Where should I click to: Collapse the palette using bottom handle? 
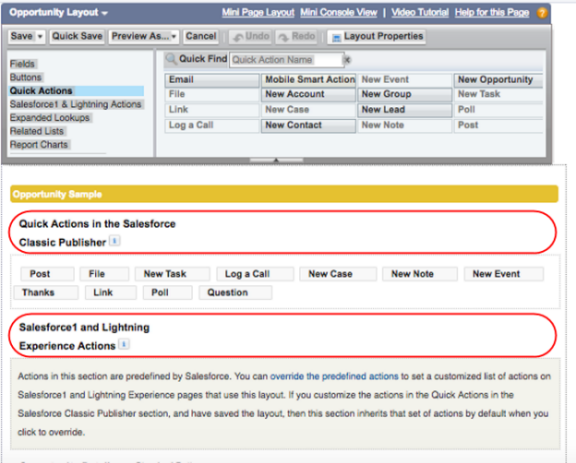(276, 160)
